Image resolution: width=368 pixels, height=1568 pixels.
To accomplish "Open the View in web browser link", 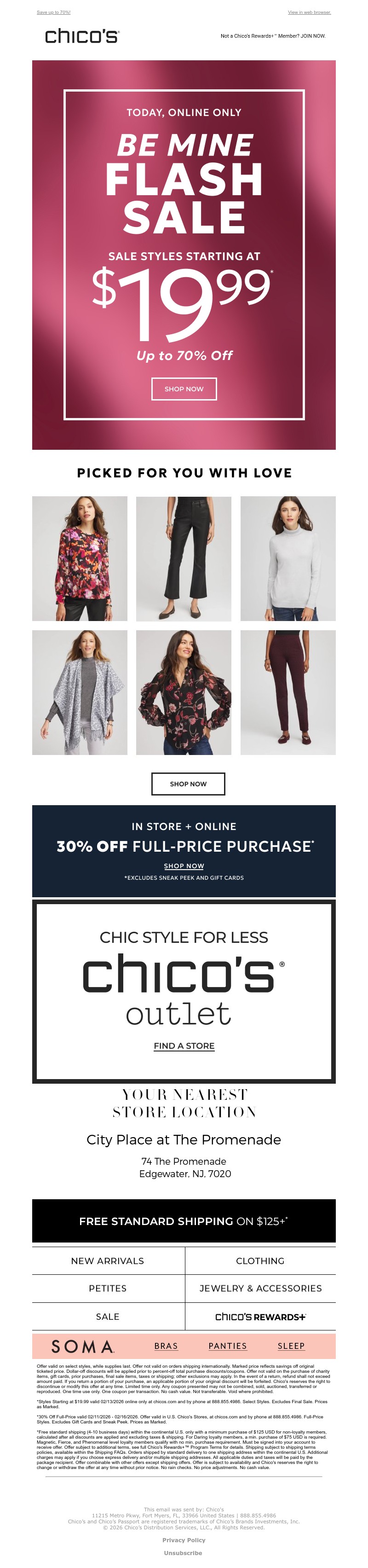I will 309,12.
